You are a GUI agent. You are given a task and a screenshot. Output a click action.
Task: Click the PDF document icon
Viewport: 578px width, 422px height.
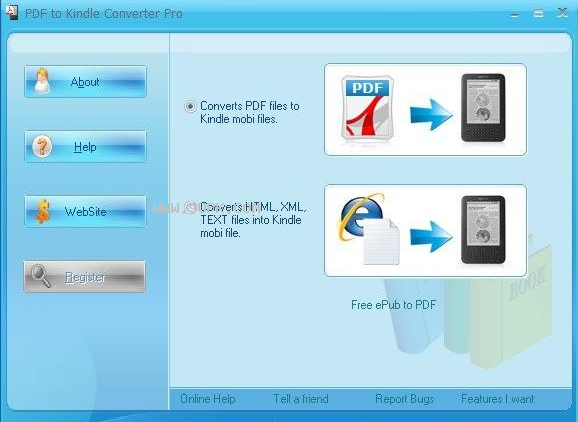pos(368,108)
